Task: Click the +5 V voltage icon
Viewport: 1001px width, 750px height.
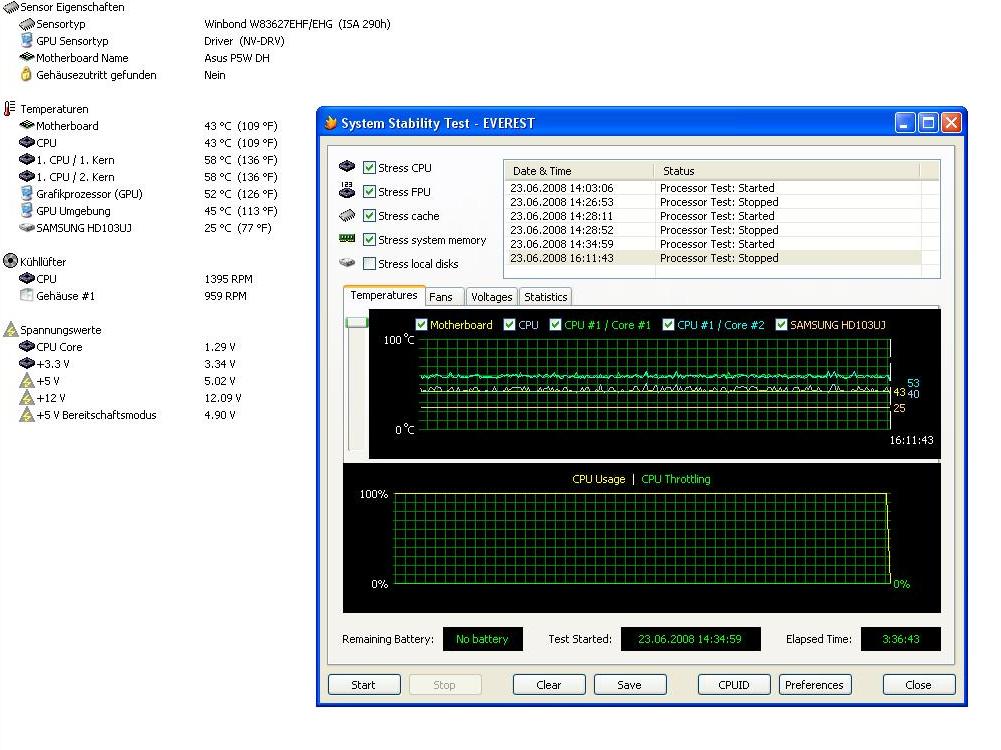Action: coord(27,380)
